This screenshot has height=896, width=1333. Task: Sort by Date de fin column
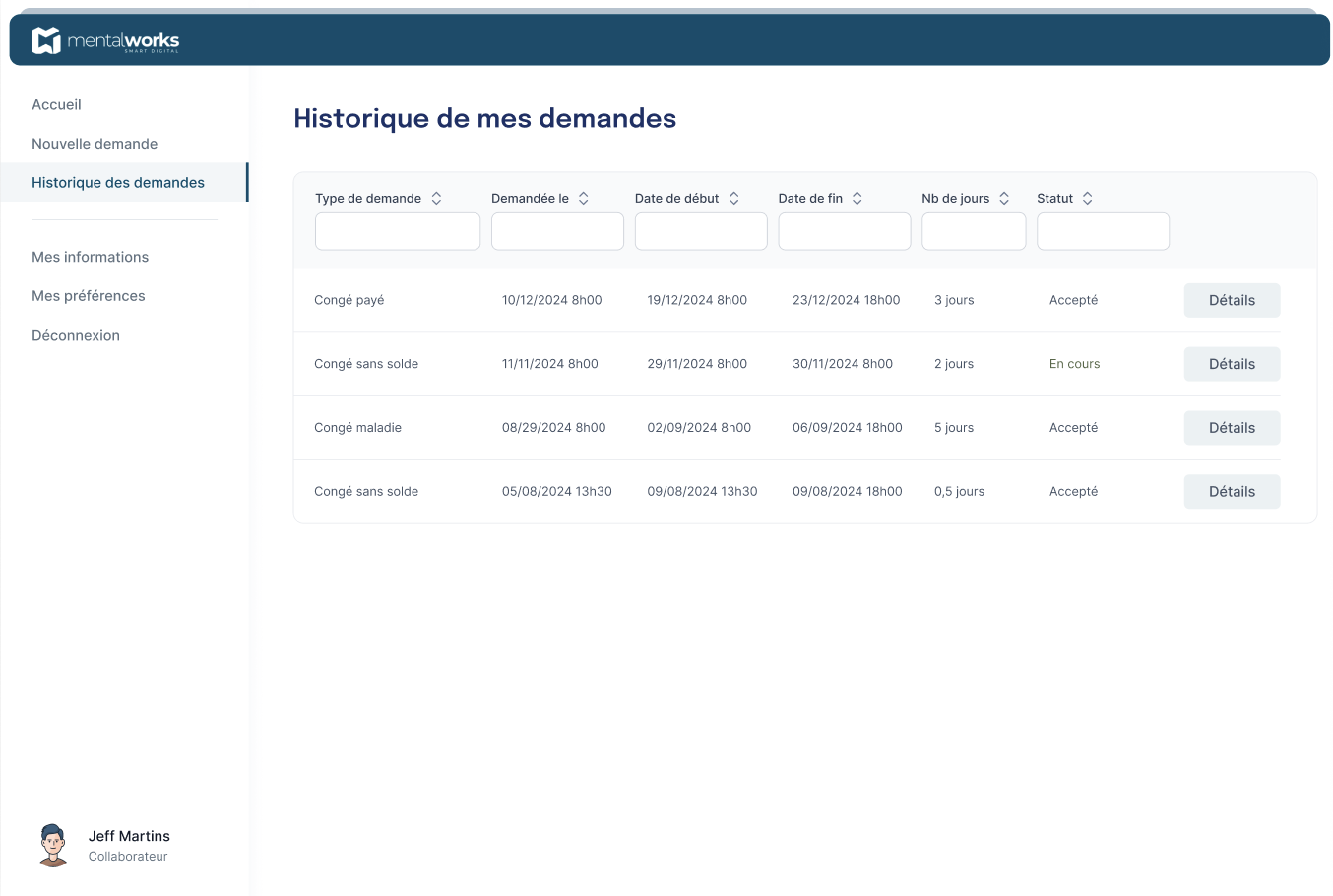coord(857,198)
